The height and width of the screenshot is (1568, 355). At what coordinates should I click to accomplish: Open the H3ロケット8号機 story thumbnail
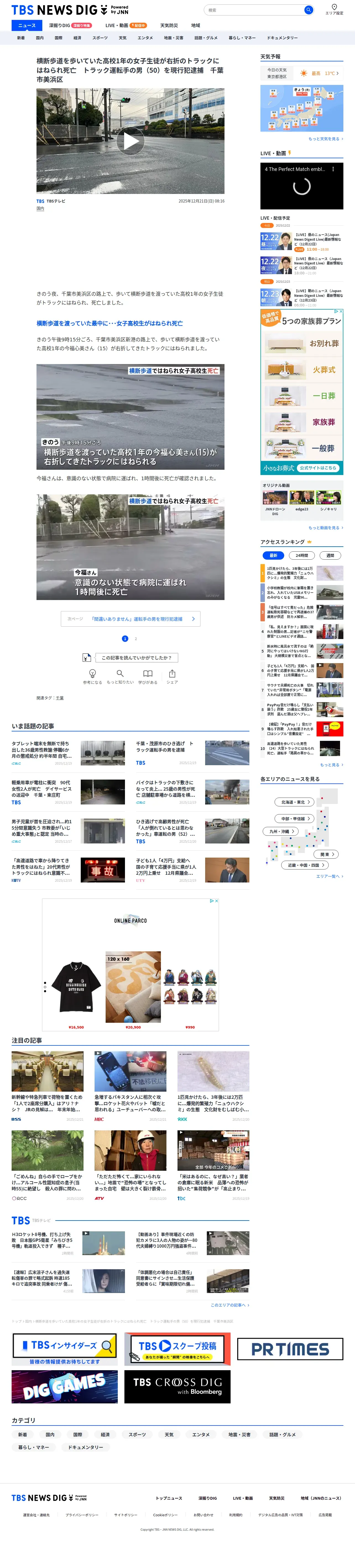point(103,1244)
